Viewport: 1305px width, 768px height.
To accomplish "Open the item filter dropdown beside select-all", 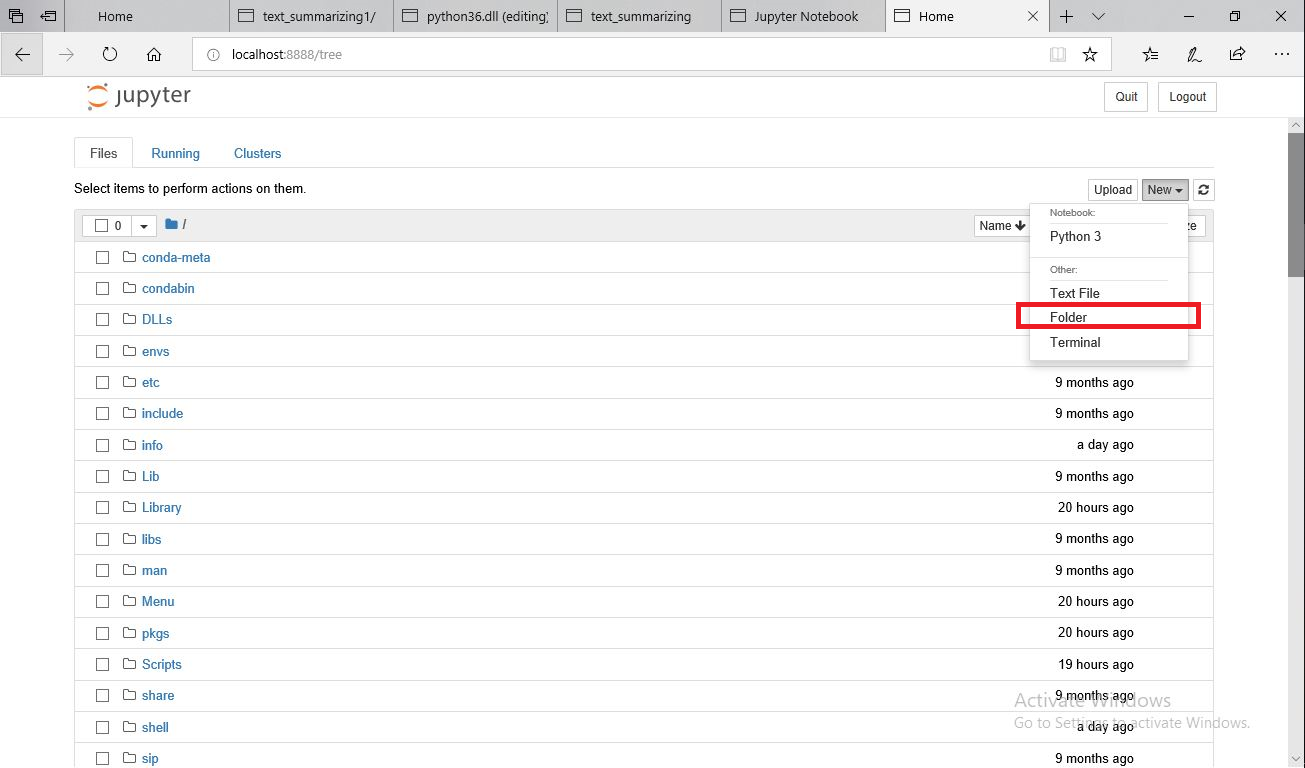I will point(143,225).
